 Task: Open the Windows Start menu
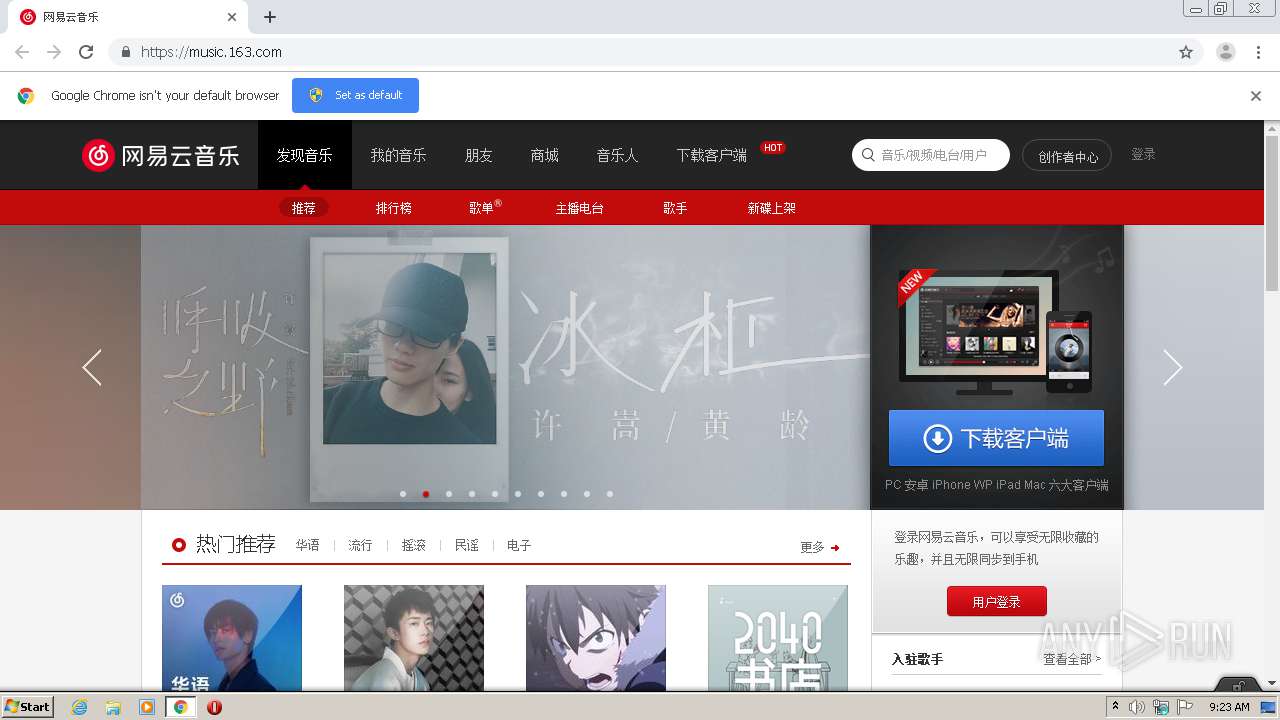click(28, 707)
